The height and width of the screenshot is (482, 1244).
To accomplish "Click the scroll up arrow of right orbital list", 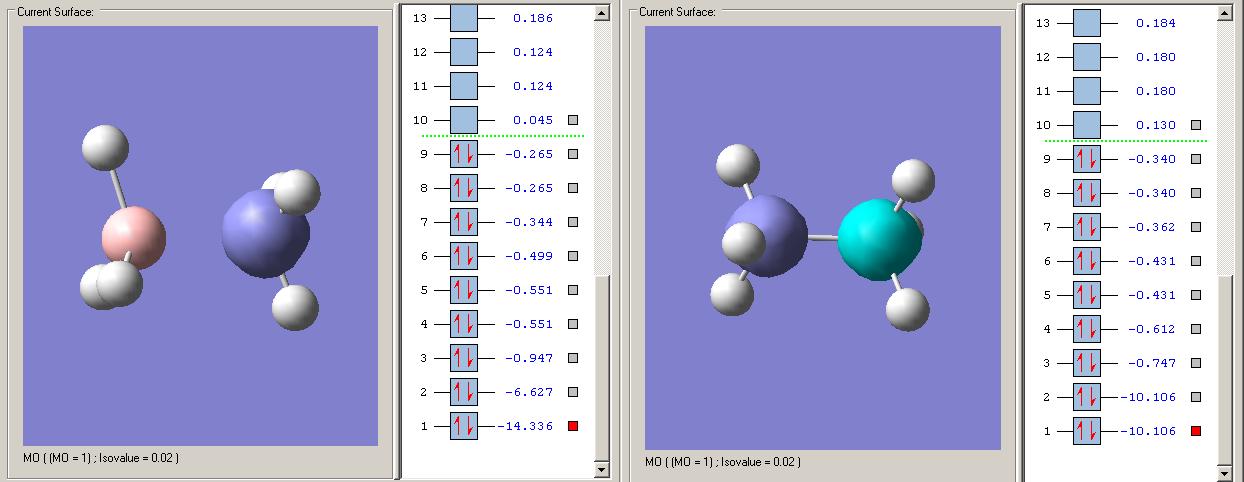I will point(1224,14).
